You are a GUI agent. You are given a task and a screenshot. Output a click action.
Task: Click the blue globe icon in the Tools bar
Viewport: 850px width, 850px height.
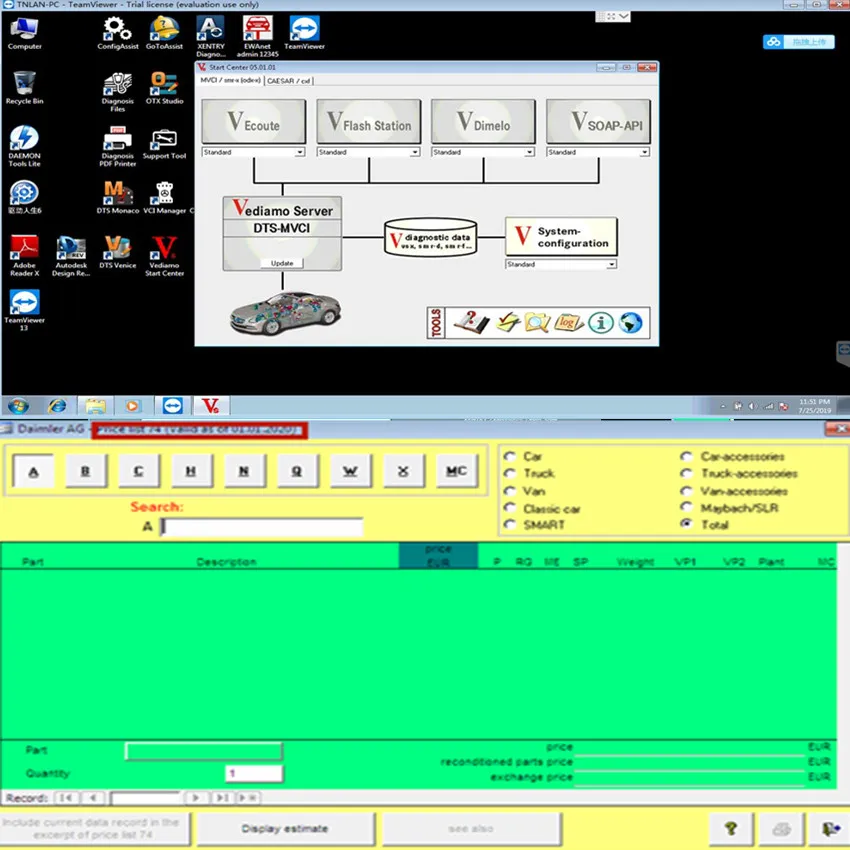(x=630, y=323)
